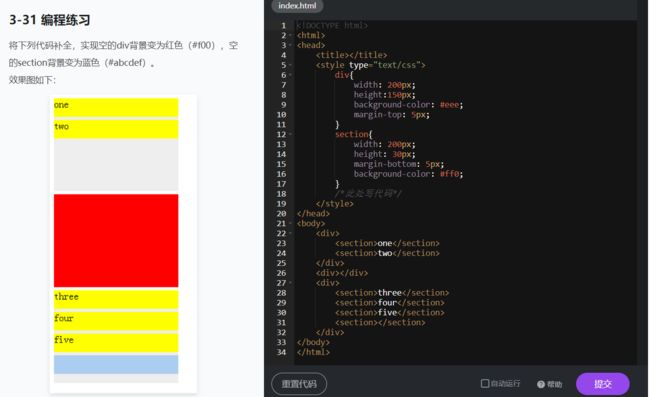Screen dimensions: 650x397
Task: Fold the section CSS rule on line 12
Action: pyautogui.click(x=290, y=134)
